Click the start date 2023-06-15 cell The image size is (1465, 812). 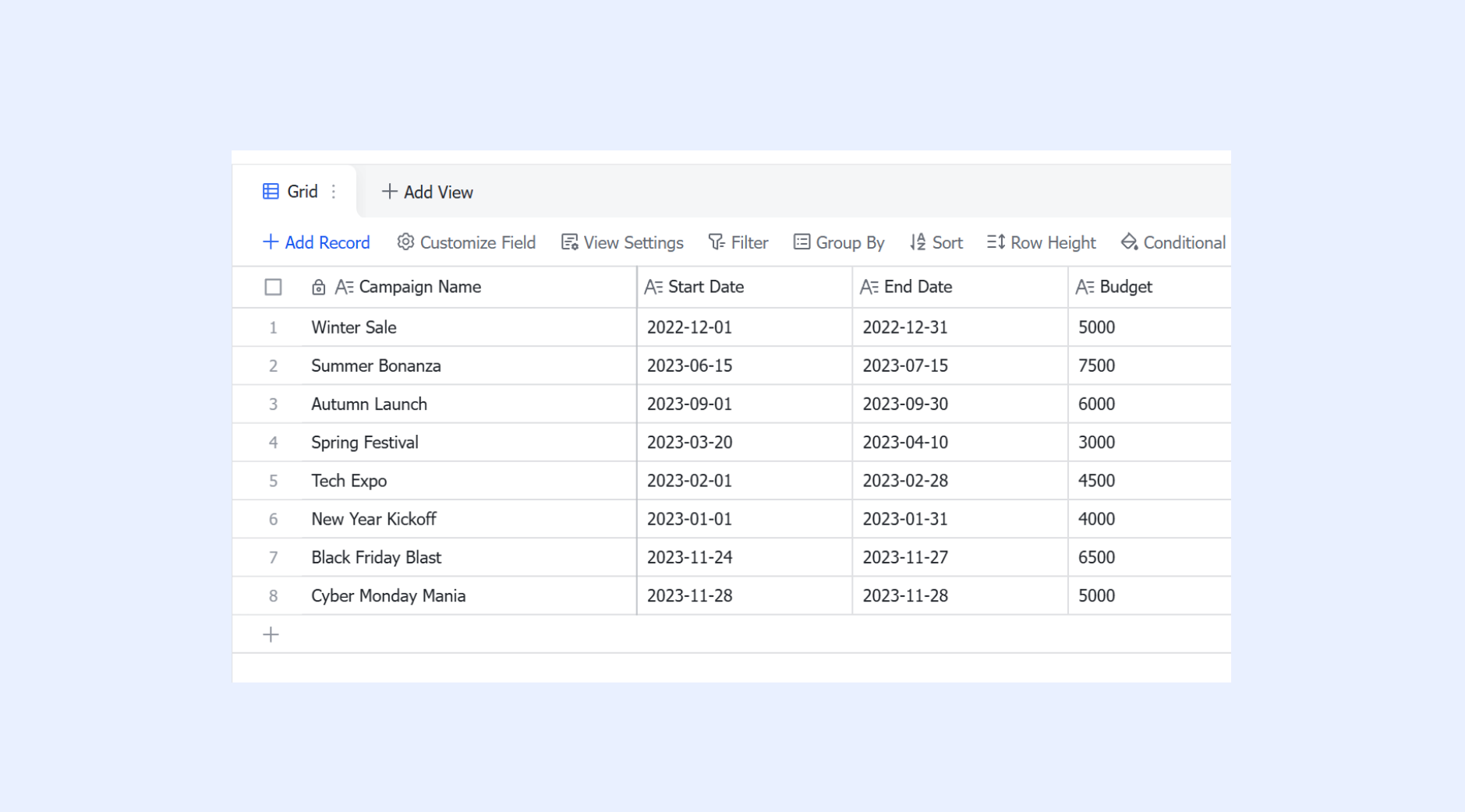pos(745,365)
